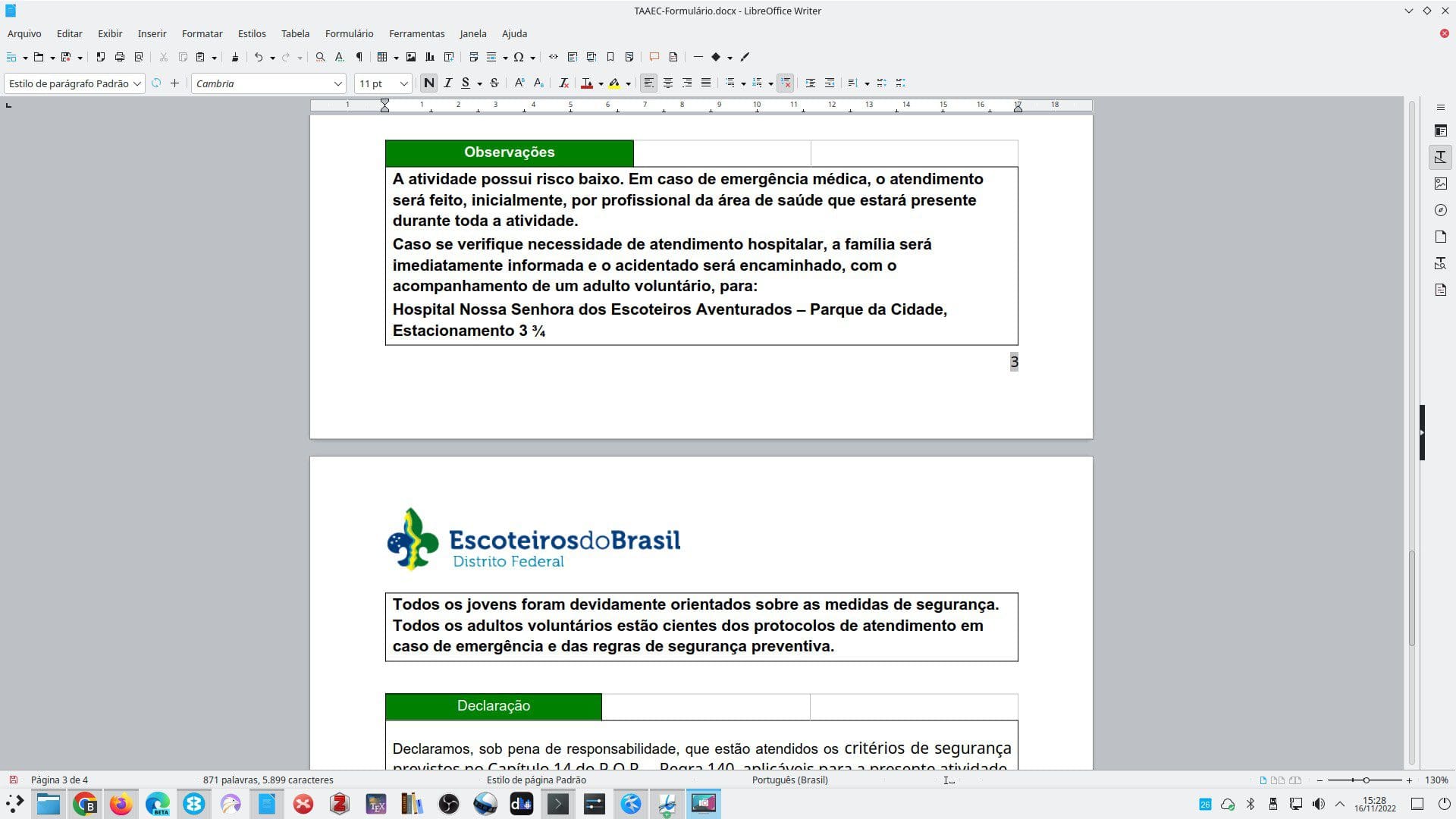Viewport: 1456px width, 819px height.
Task: Open the Tabela menu
Action: pos(295,33)
